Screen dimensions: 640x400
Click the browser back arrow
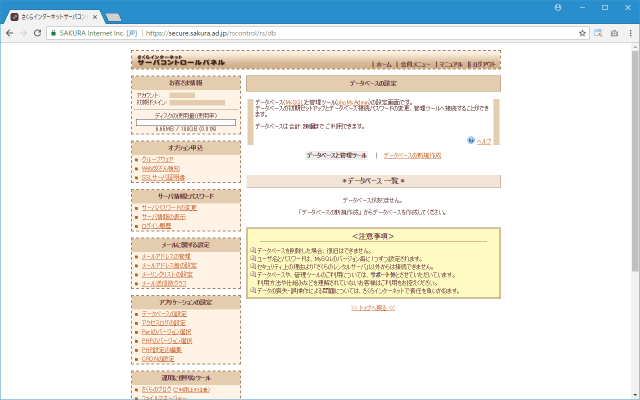[9, 33]
